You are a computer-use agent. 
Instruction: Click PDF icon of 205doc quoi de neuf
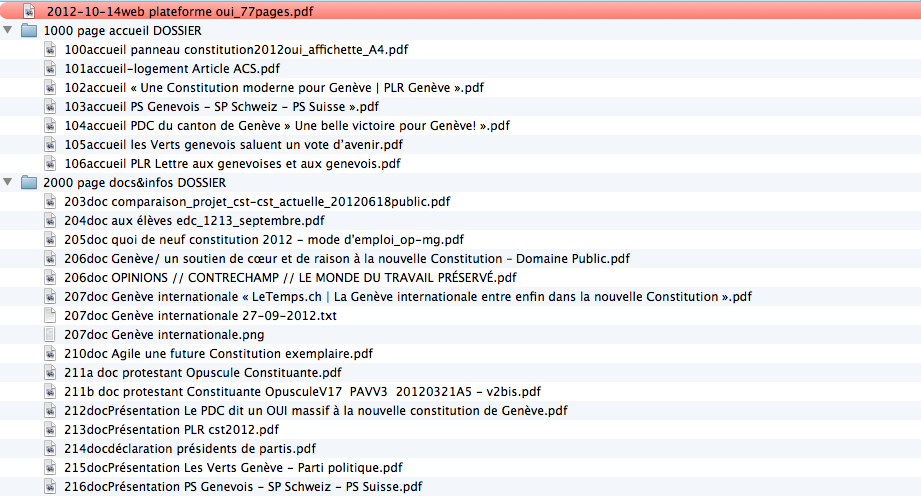pos(51,239)
